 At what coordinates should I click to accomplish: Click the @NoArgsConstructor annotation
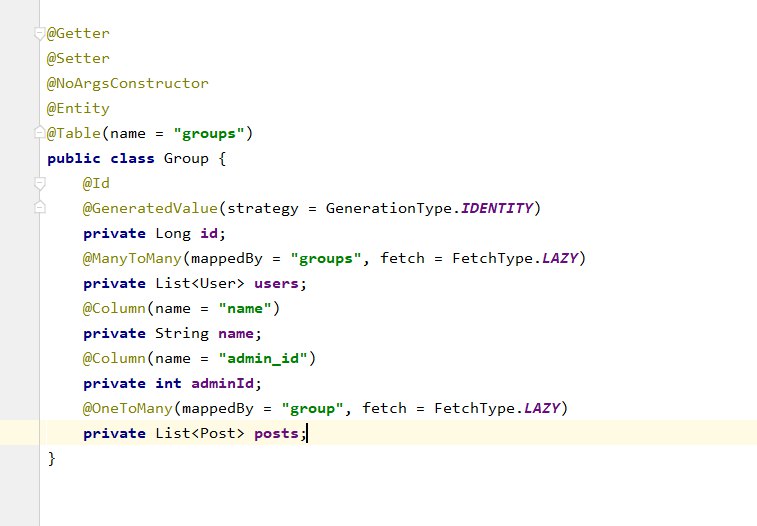click(x=127, y=83)
